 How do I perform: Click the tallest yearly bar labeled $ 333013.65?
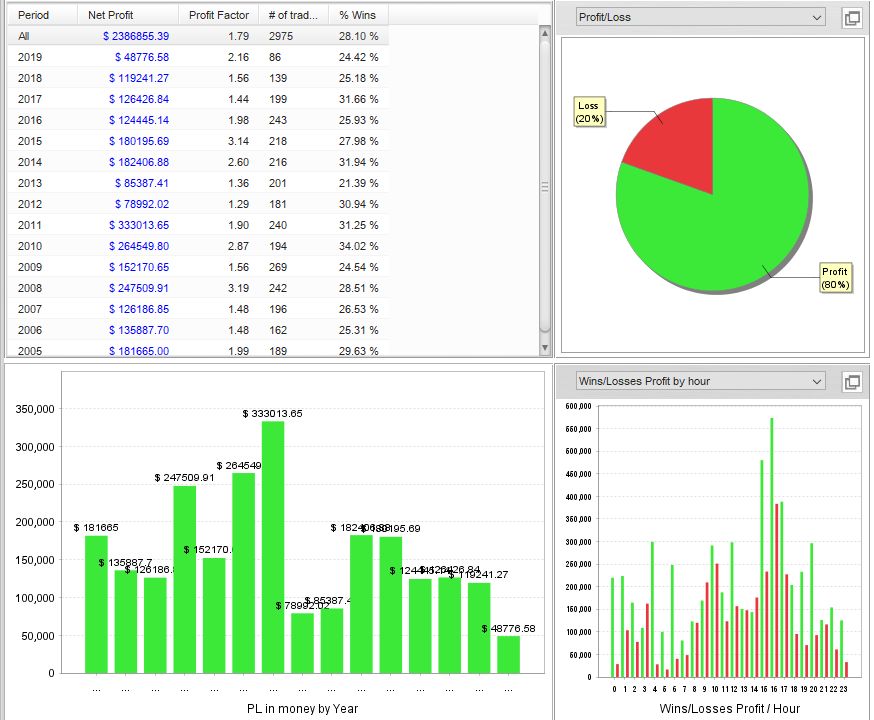pos(273,547)
